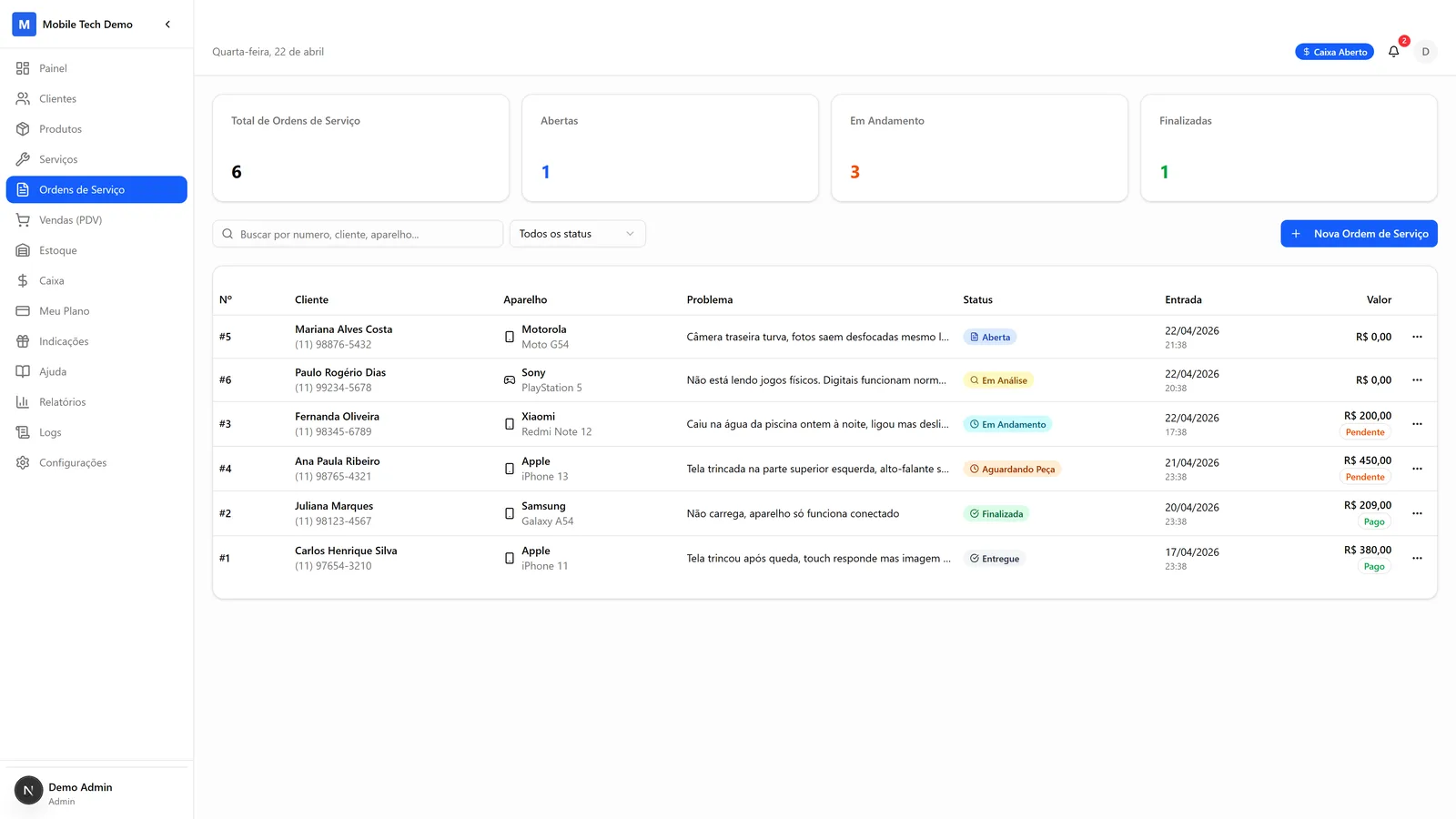
Task: Open the Clientes menu label
Action: (x=57, y=98)
